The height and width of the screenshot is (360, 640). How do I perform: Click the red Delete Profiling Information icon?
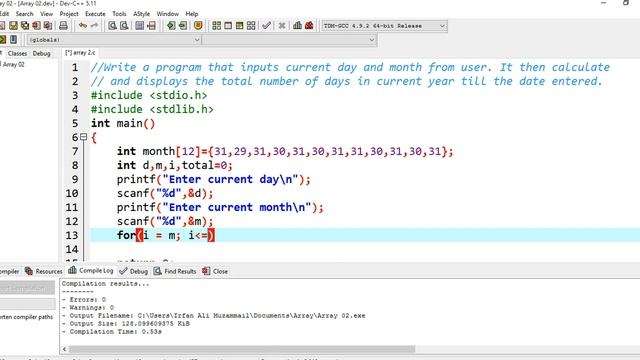[309, 26]
